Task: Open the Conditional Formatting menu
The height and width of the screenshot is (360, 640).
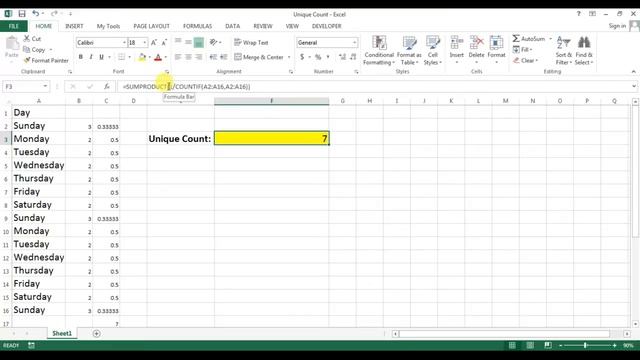Action: [x=379, y=51]
